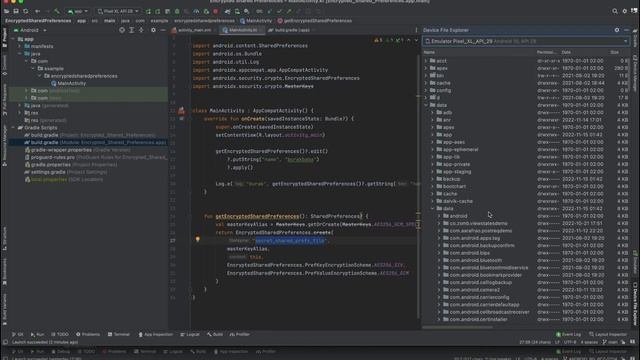Open the Profiler tool window

[240, 334]
